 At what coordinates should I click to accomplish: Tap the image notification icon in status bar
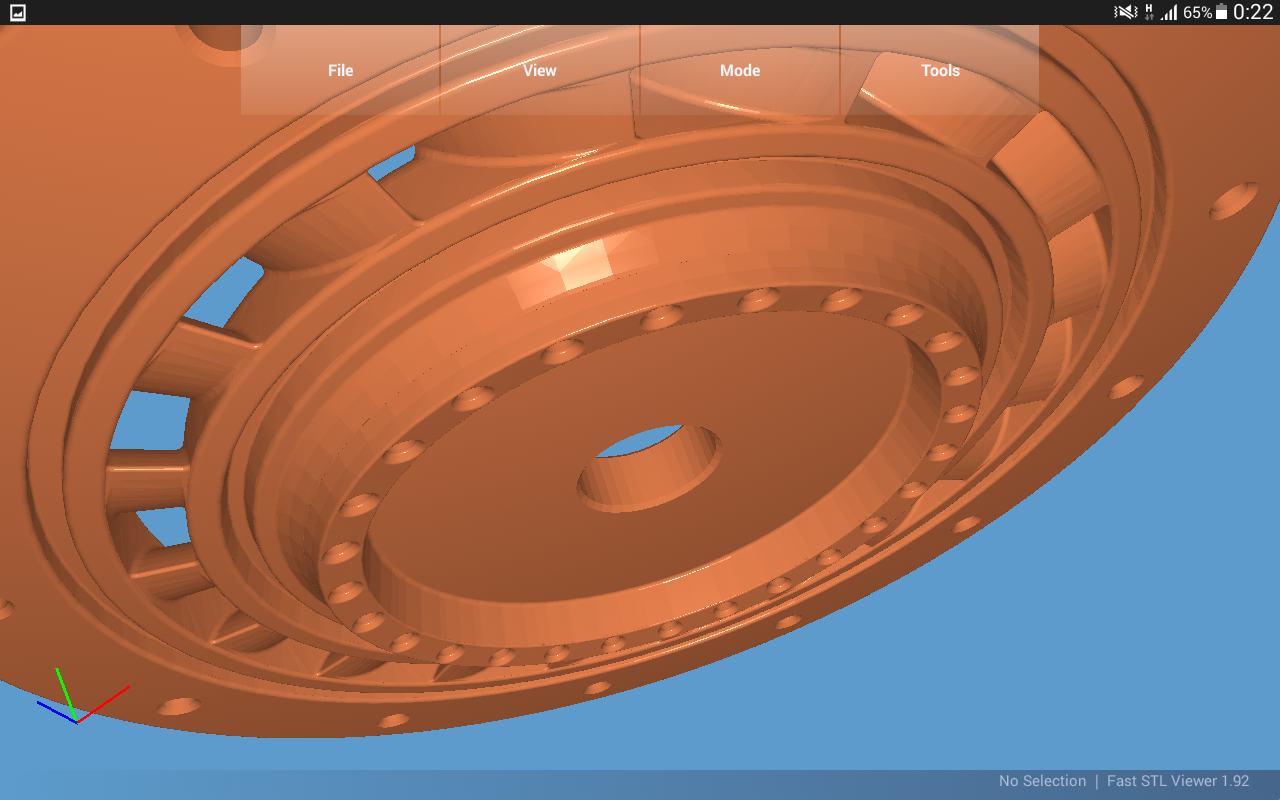pyautogui.click(x=17, y=12)
